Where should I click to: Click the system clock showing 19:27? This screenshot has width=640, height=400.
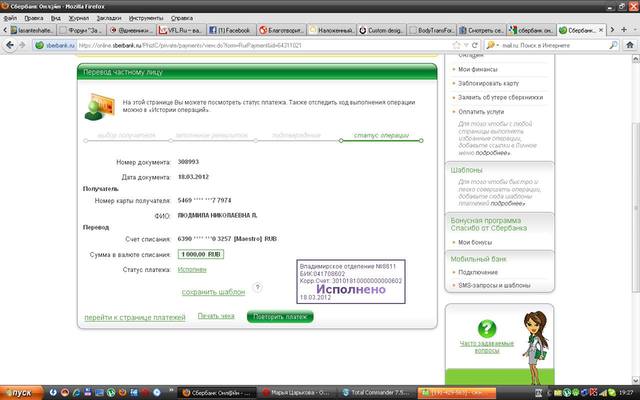point(626,393)
